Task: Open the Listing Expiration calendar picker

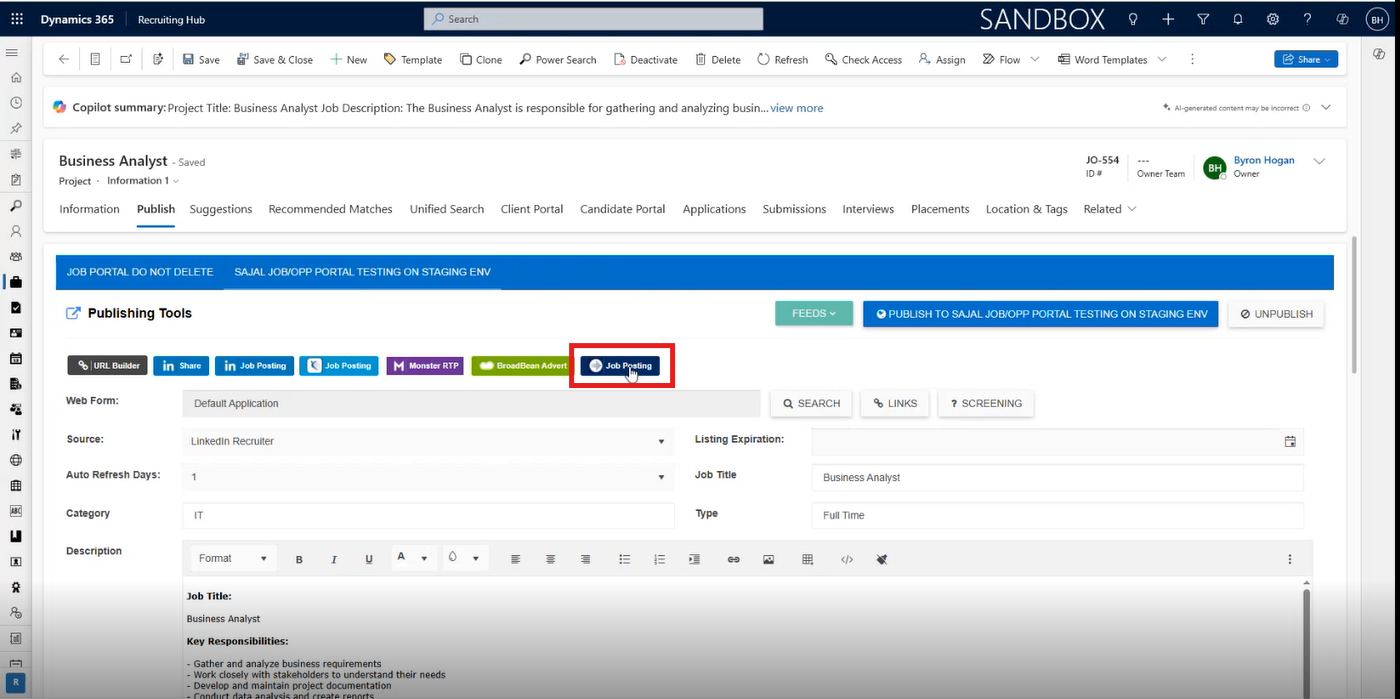Action: 1290,441
